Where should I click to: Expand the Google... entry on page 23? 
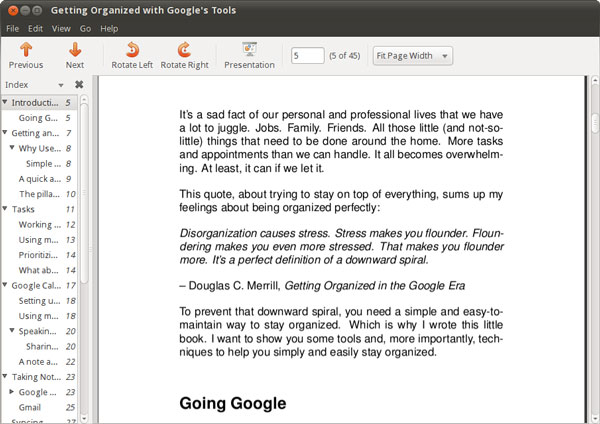12,391
